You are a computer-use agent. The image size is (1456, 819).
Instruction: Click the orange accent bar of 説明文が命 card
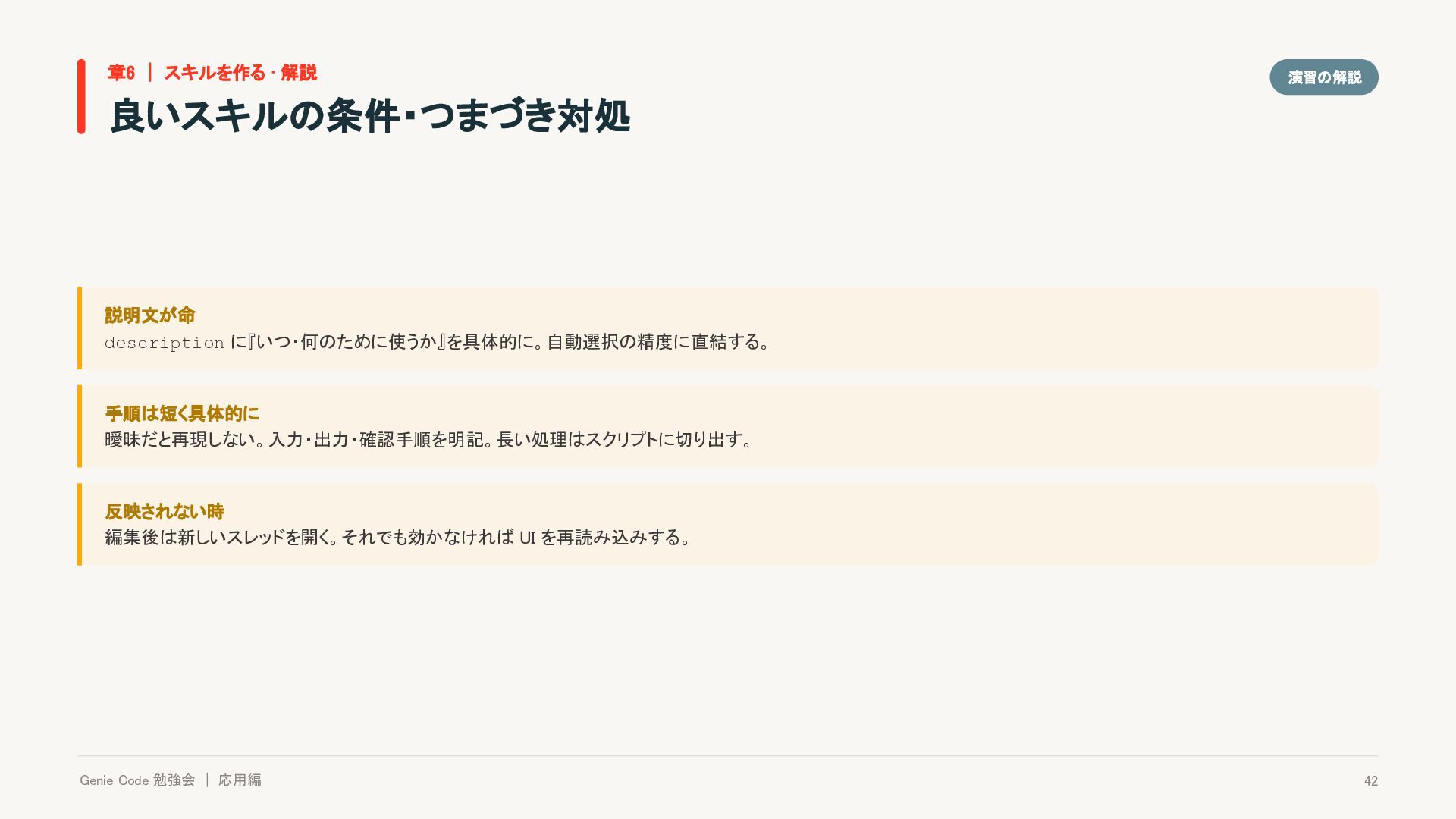(x=80, y=328)
